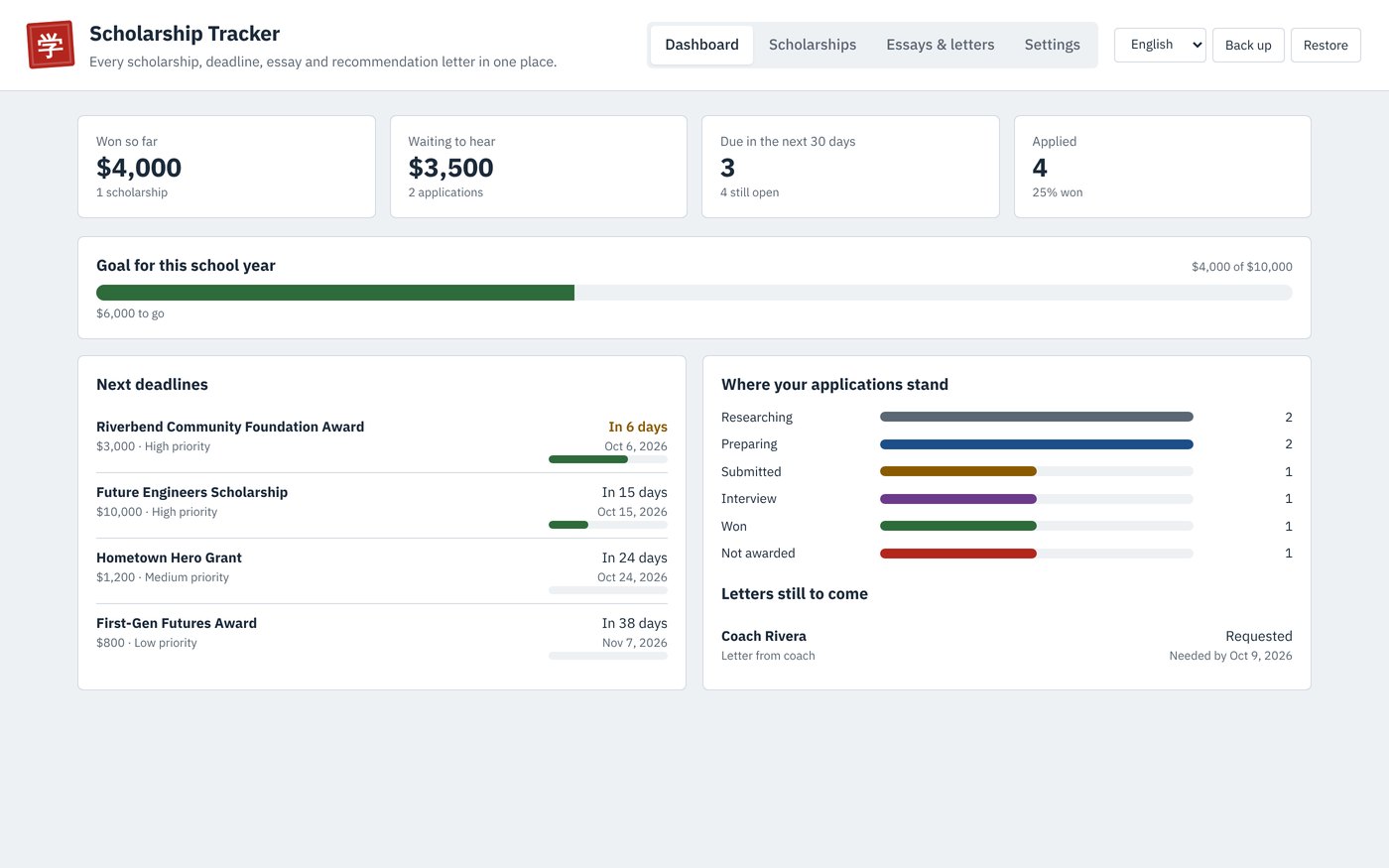
Task: Click the Applied 25% won card
Action: pyautogui.click(x=1163, y=167)
